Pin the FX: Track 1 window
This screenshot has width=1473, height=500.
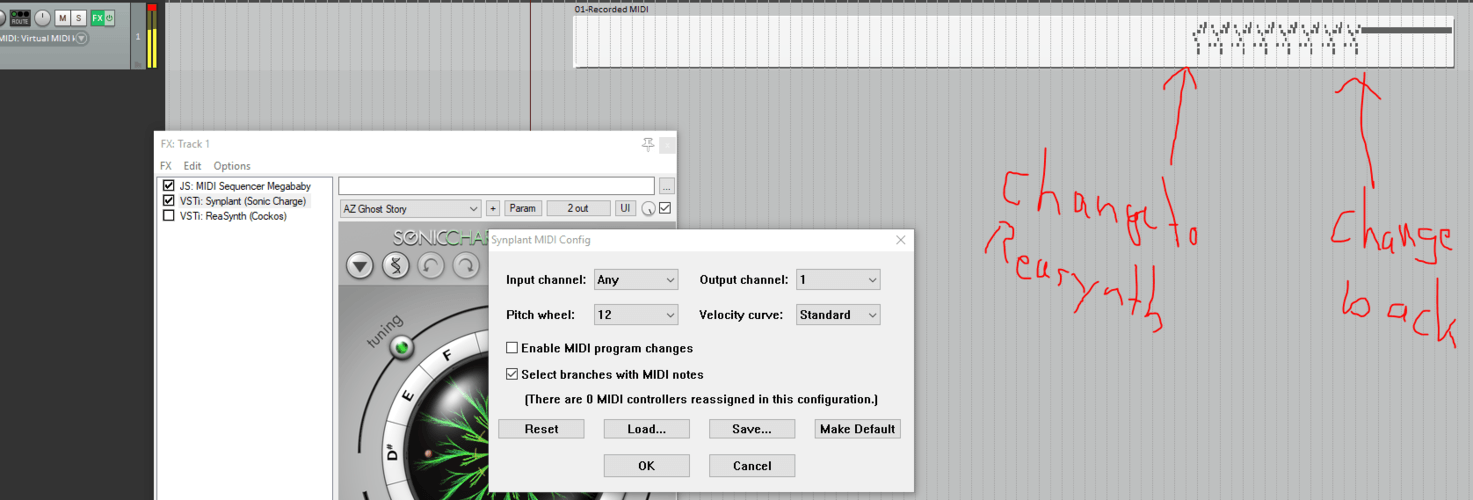pos(648,144)
